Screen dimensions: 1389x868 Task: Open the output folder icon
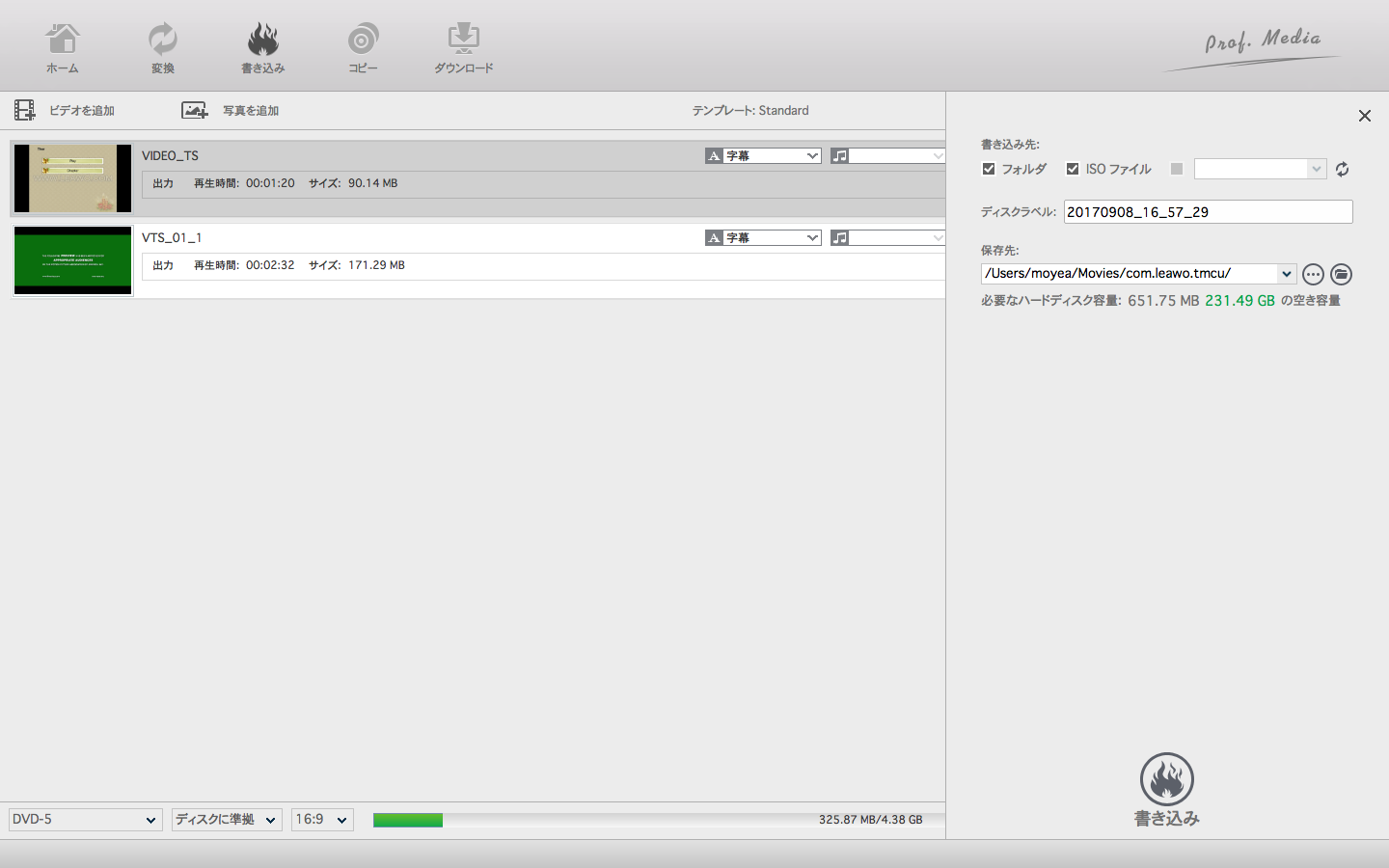point(1341,275)
